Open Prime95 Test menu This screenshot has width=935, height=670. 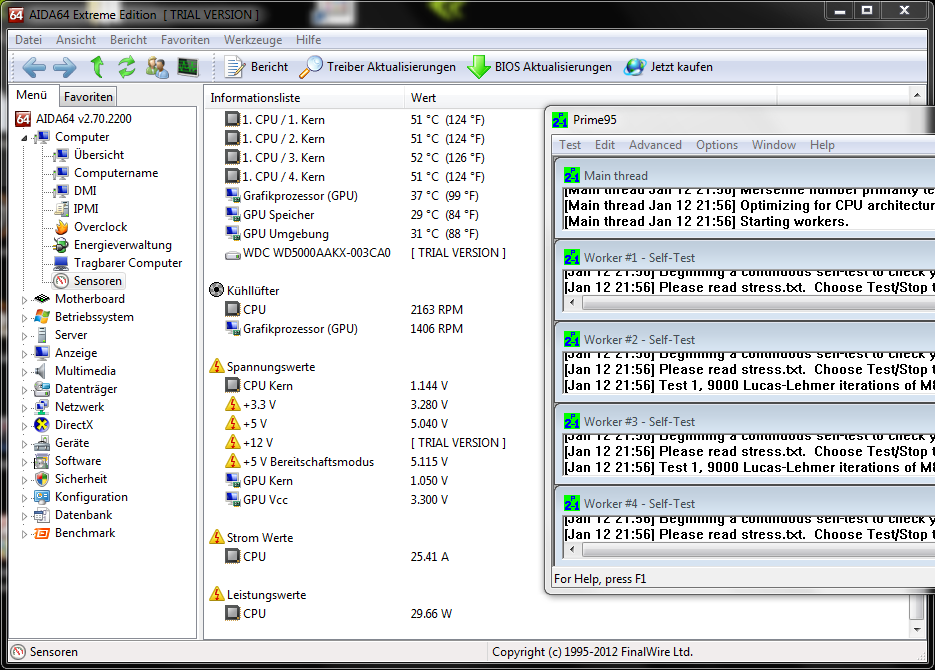[570, 145]
